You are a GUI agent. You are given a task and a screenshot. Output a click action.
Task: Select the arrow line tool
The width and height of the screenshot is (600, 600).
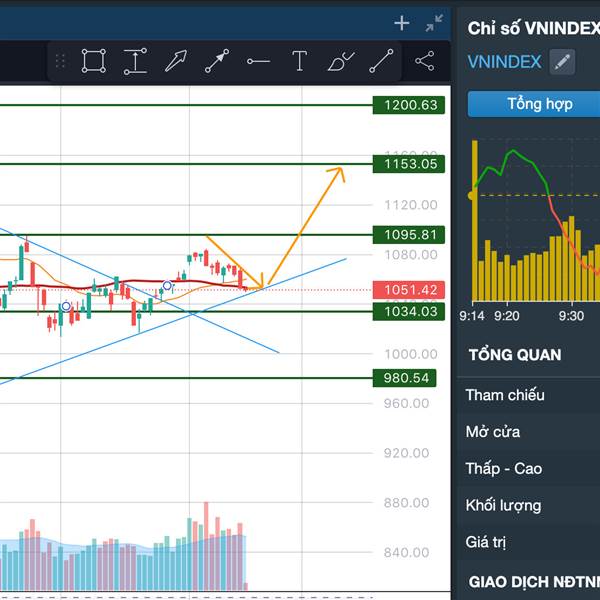click(x=217, y=61)
